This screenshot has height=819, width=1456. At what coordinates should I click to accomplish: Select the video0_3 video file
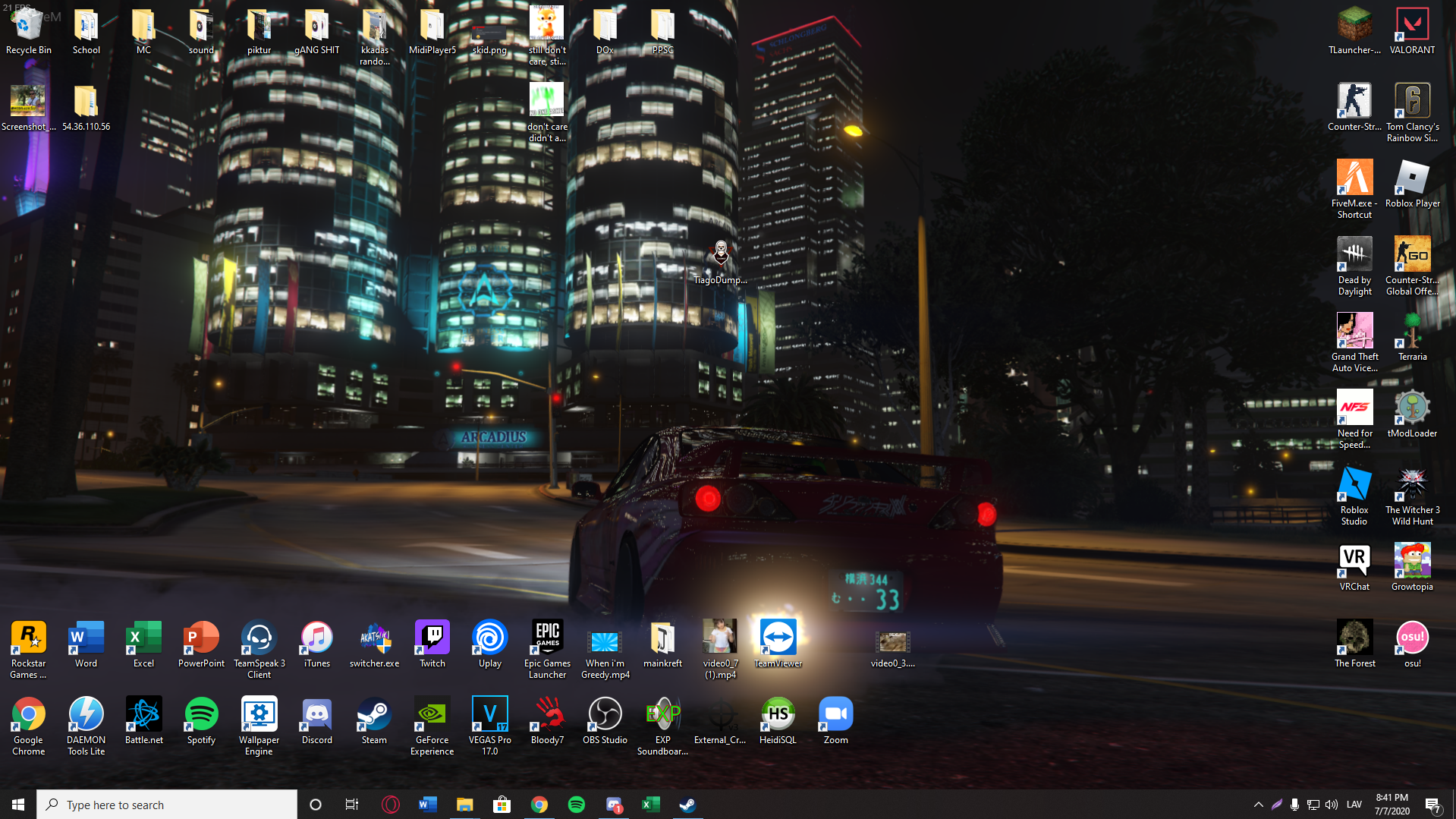pyautogui.click(x=893, y=650)
